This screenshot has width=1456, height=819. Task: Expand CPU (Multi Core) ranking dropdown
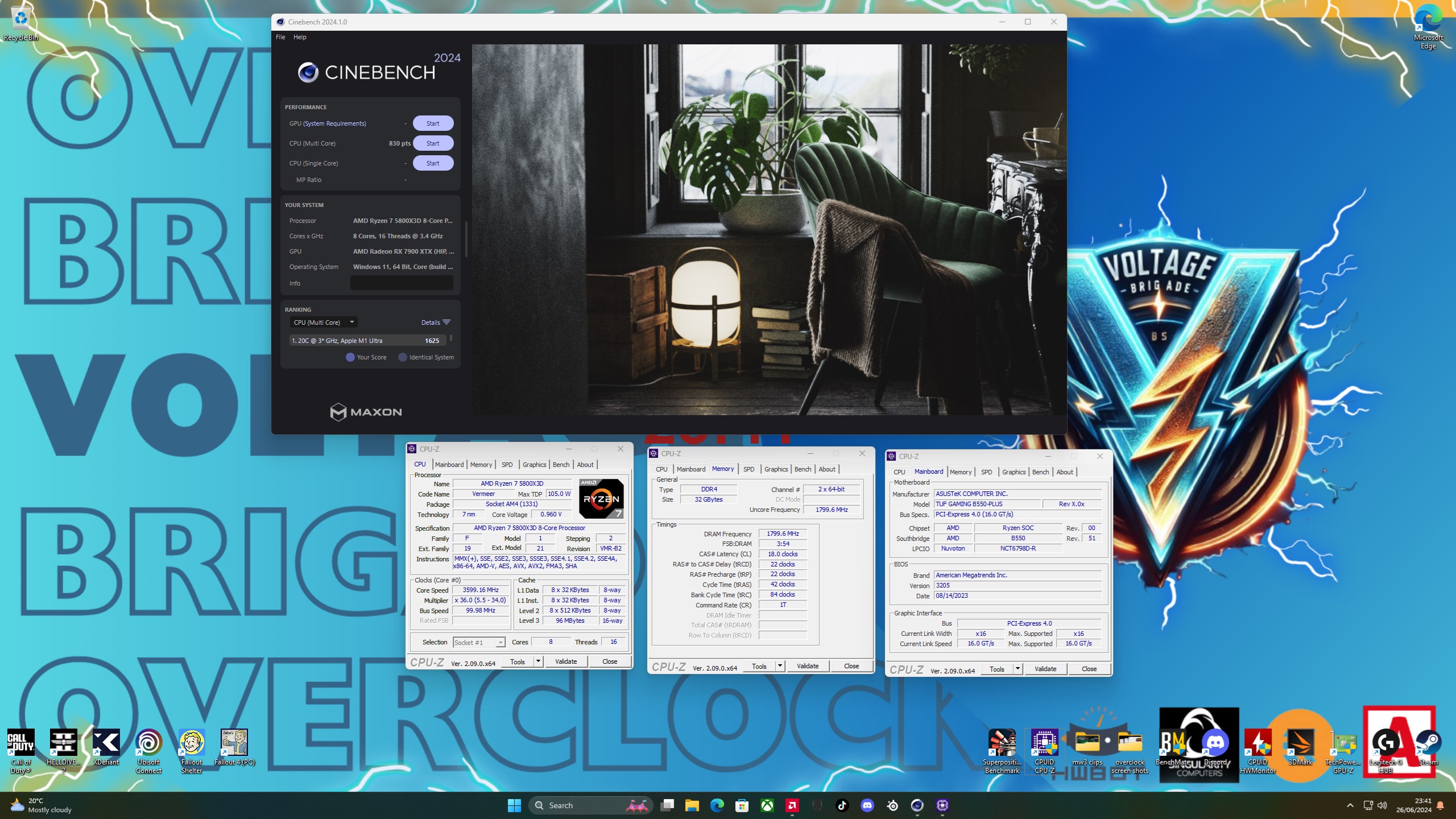tap(323, 322)
